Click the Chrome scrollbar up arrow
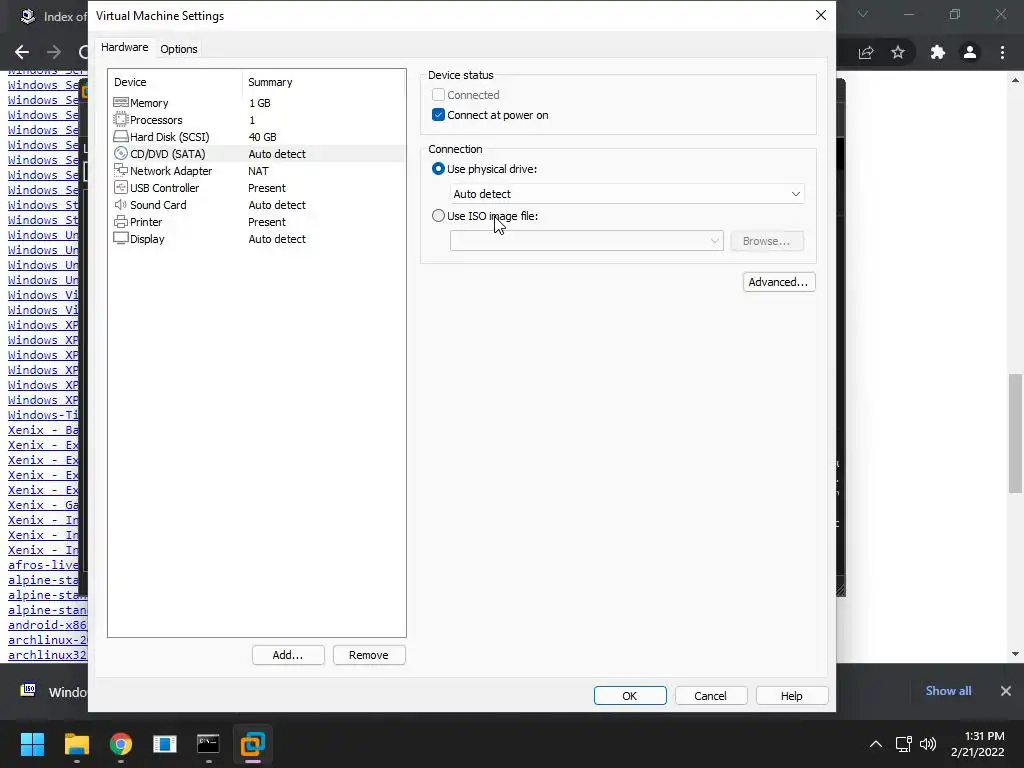Image resolution: width=1024 pixels, height=768 pixels. (x=1016, y=80)
